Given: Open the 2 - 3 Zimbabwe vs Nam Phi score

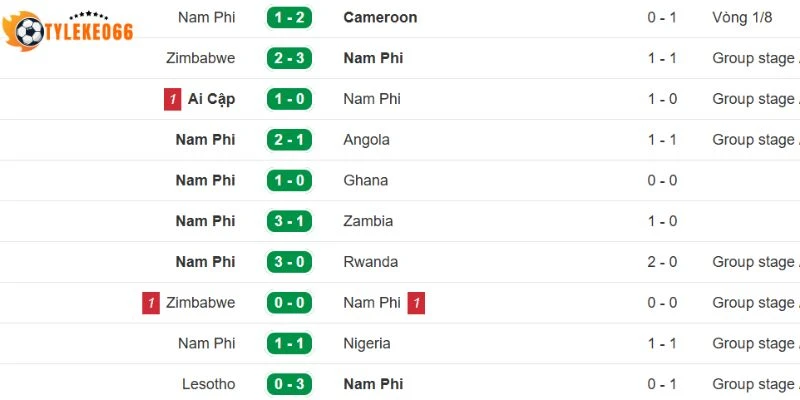Looking at the screenshot, I should (289, 58).
